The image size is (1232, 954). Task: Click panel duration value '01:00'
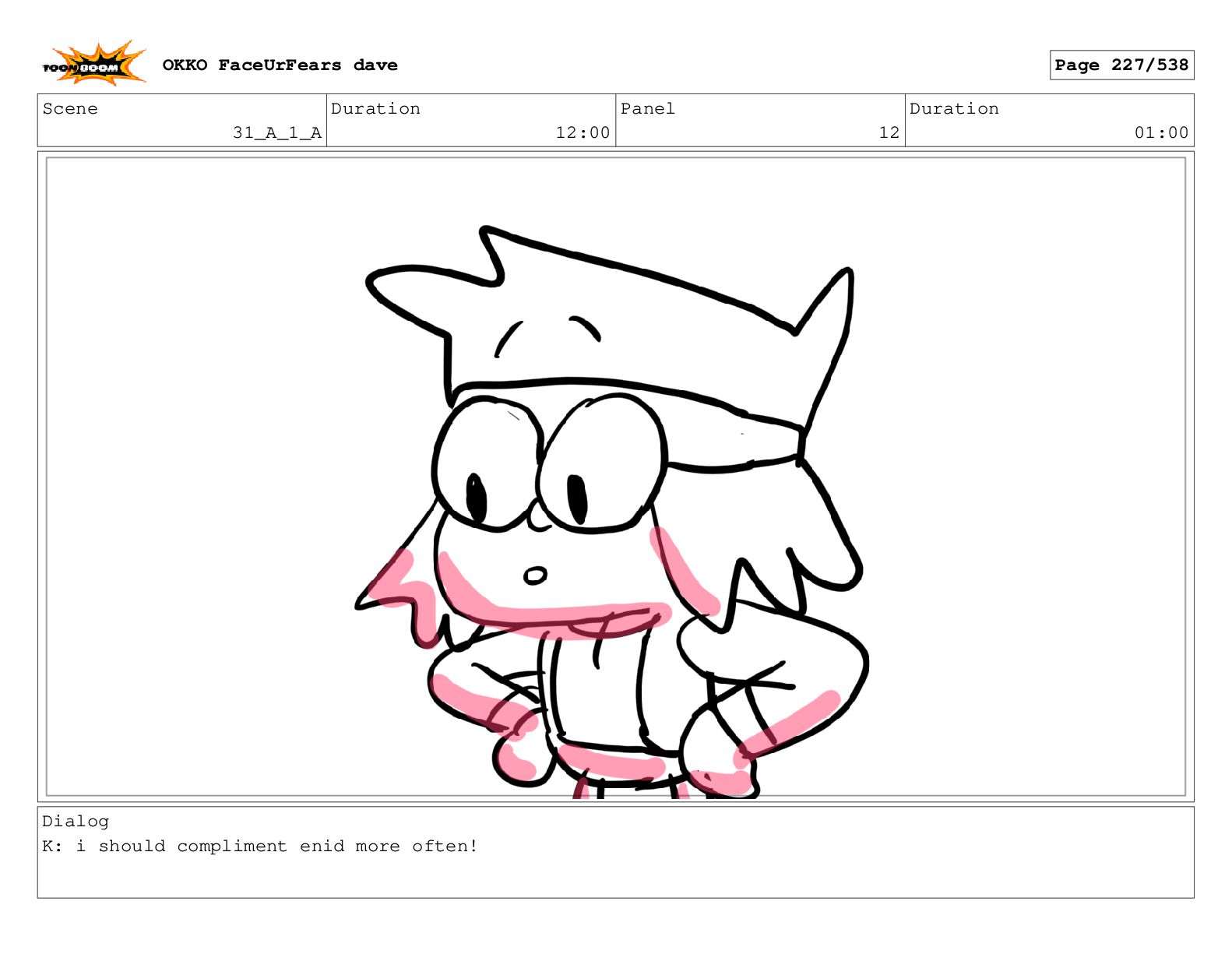(1161, 133)
